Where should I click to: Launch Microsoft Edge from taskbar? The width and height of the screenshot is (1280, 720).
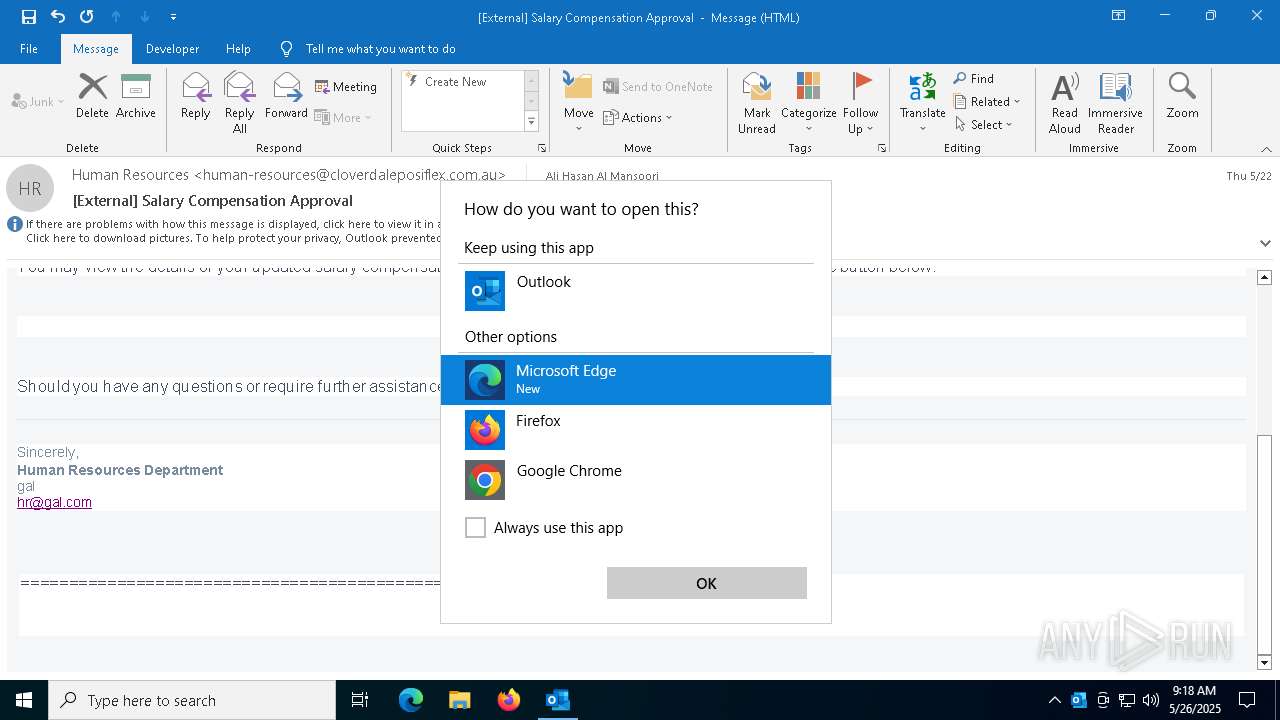(411, 700)
